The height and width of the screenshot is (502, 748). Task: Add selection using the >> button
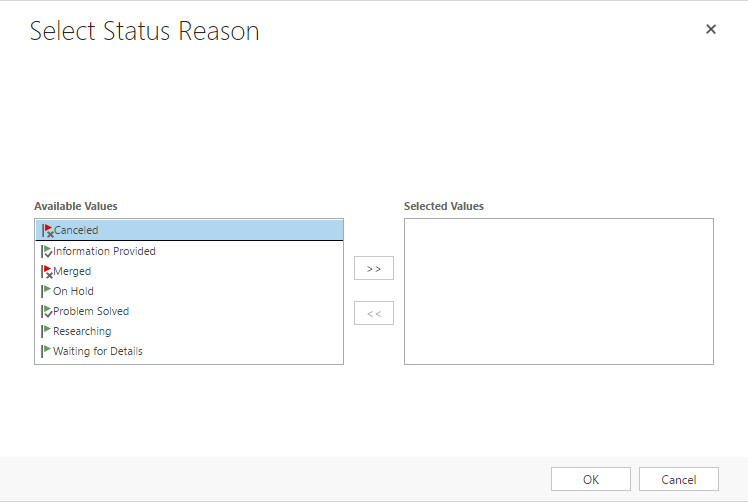coord(374,268)
